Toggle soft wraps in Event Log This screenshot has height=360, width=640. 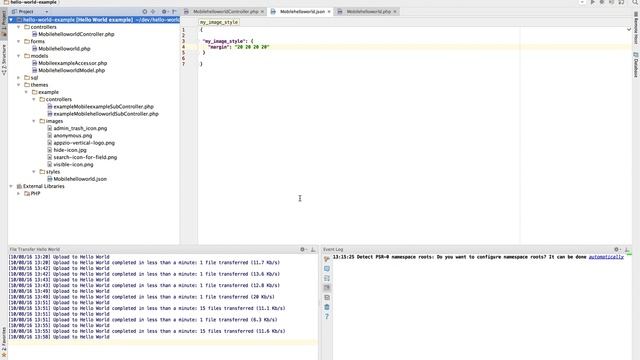point(327,278)
